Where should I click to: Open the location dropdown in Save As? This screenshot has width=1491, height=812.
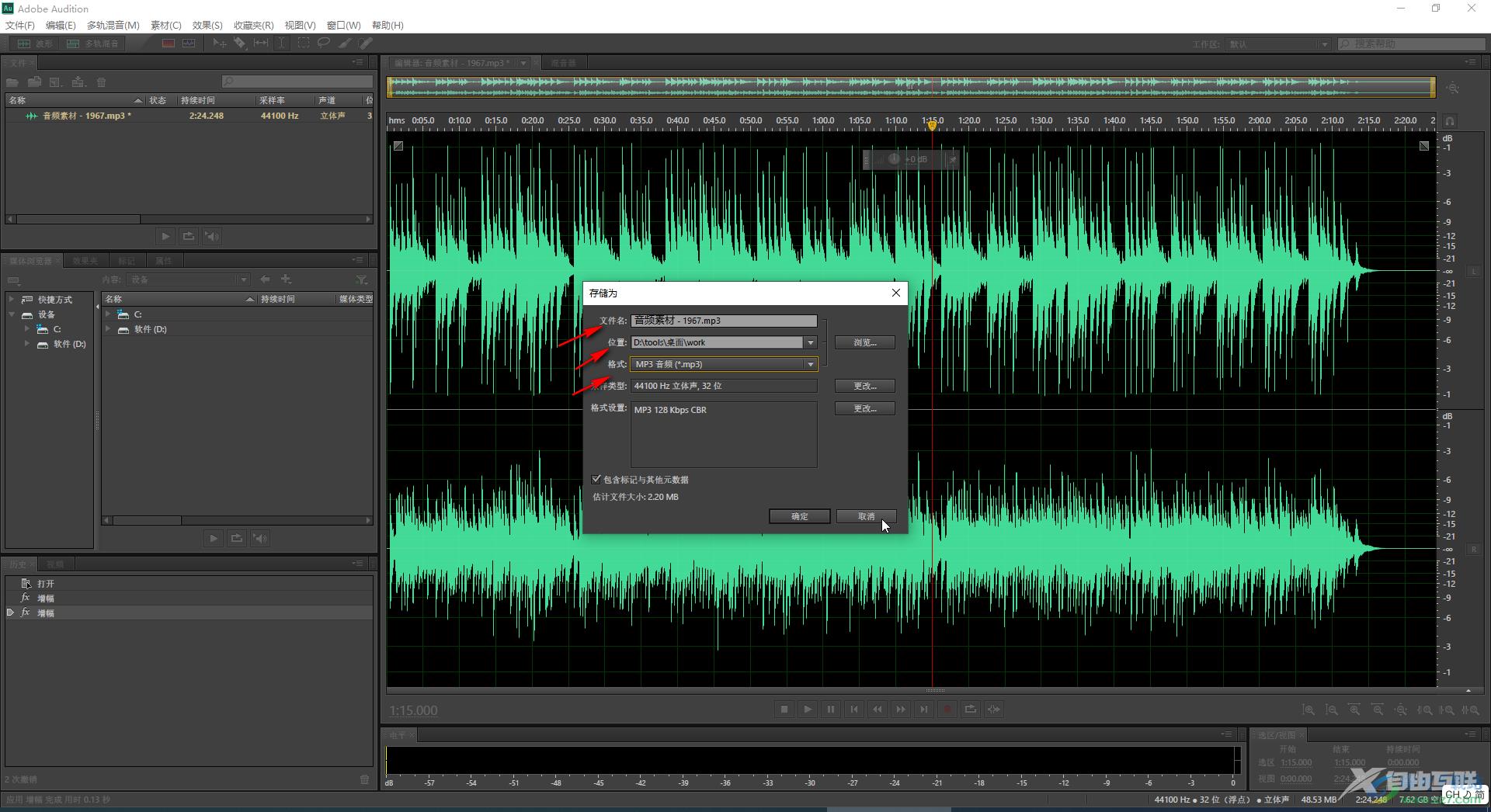[810, 342]
